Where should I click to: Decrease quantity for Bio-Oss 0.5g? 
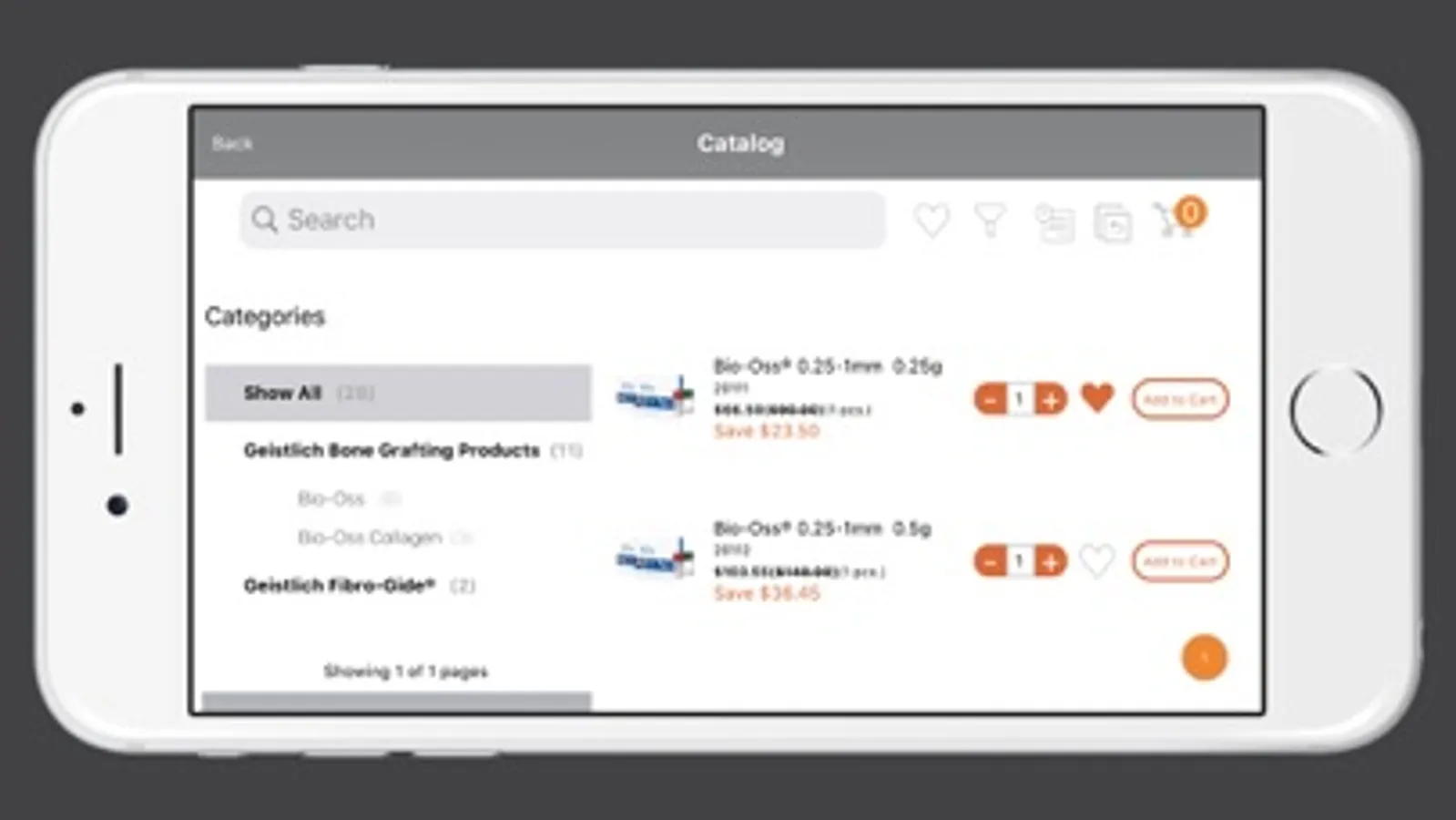tap(990, 561)
